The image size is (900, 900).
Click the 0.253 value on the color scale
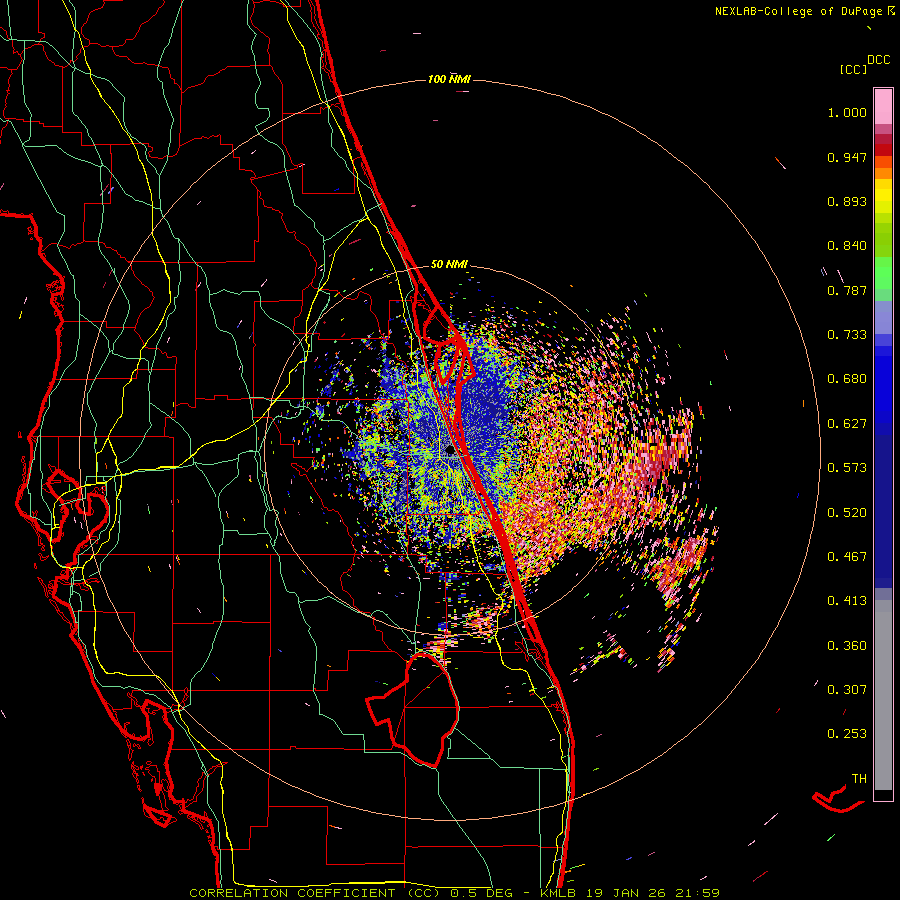pyautogui.click(x=847, y=734)
